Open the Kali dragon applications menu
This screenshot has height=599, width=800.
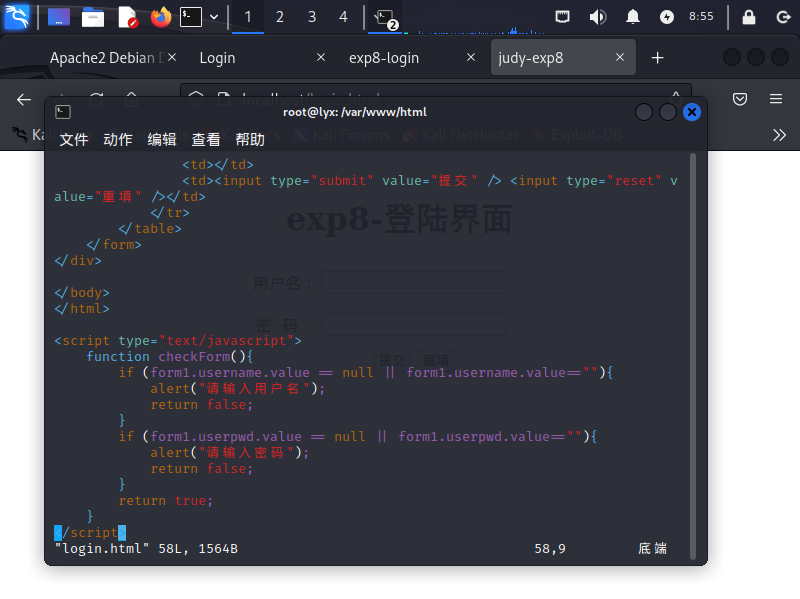click(x=17, y=16)
